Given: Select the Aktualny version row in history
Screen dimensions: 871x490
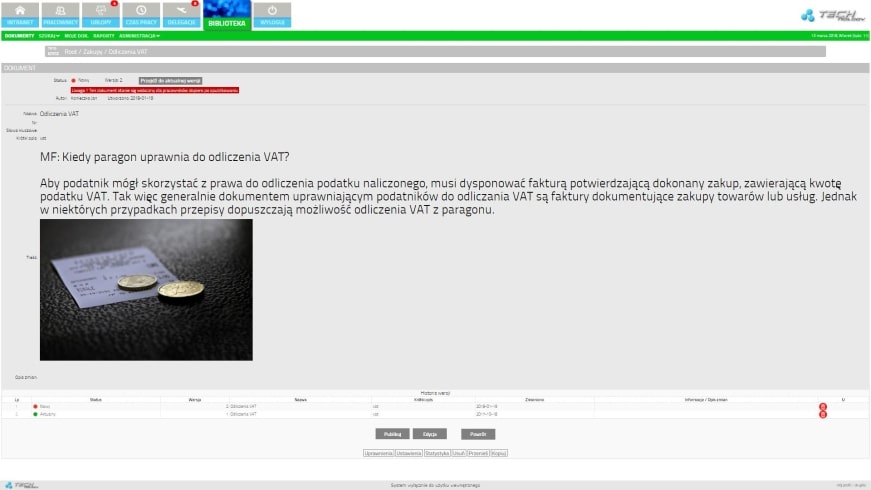Looking at the screenshot, I should tap(435, 414).
